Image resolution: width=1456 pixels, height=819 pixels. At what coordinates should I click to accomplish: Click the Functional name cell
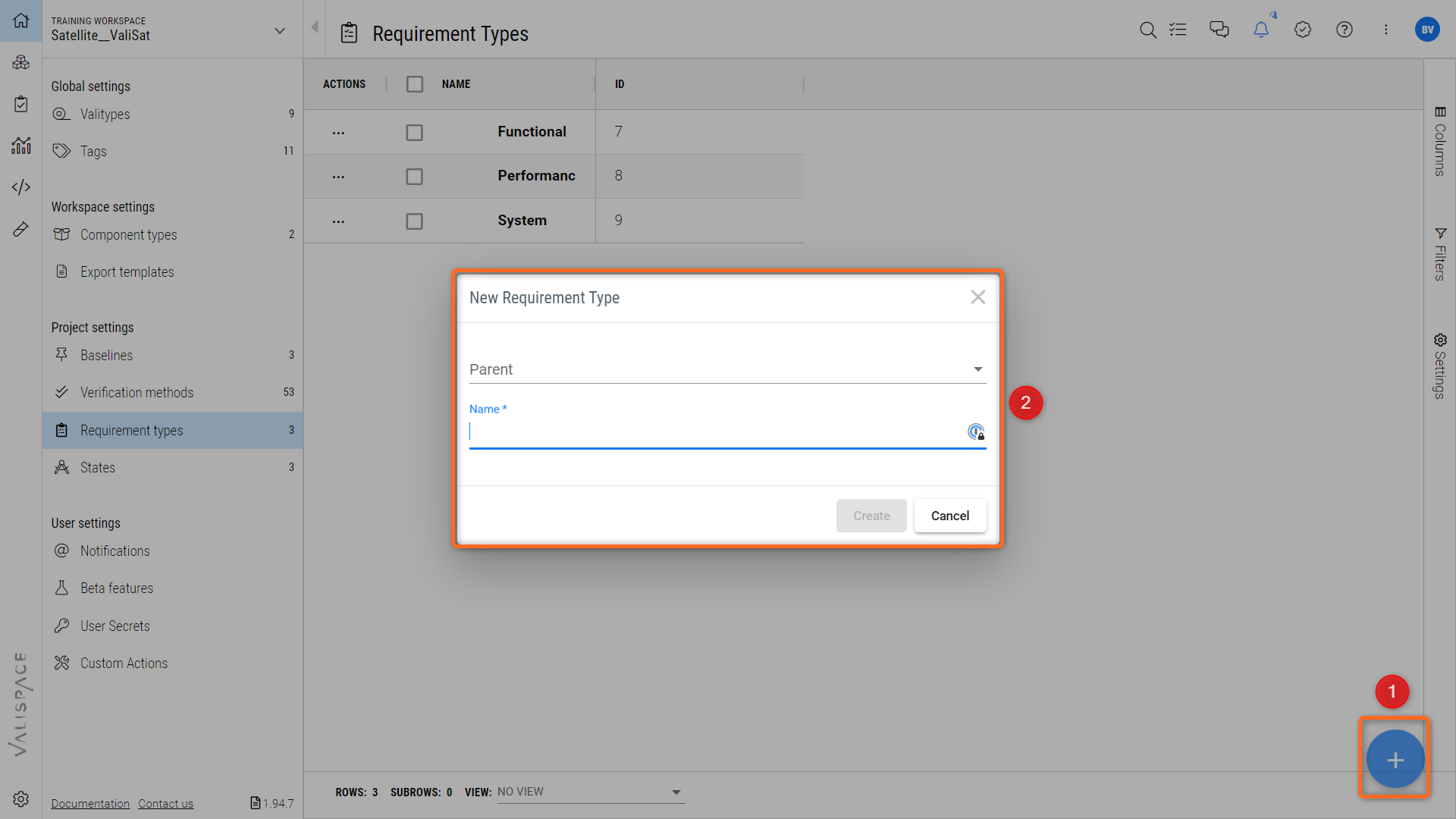coord(532,132)
